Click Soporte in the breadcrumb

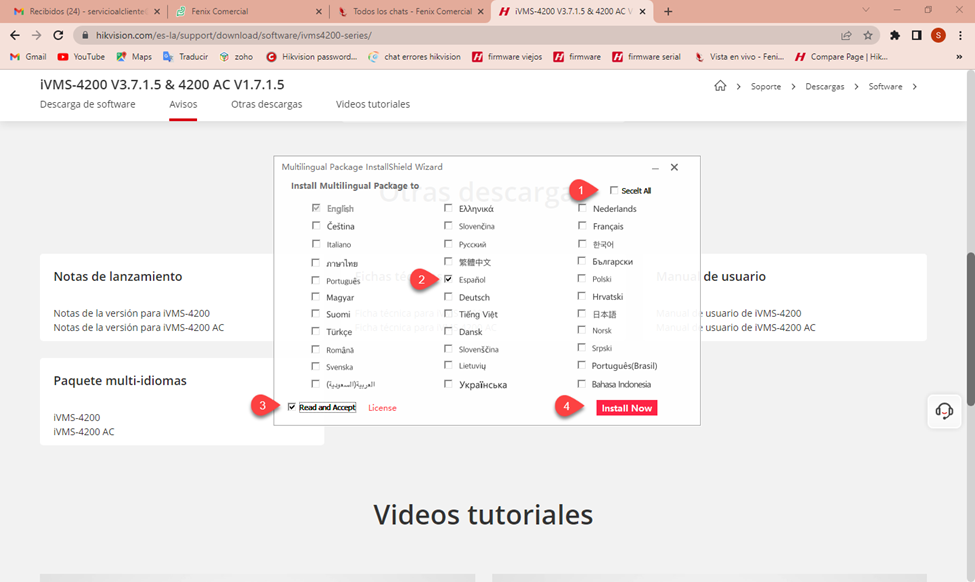tap(765, 86)
